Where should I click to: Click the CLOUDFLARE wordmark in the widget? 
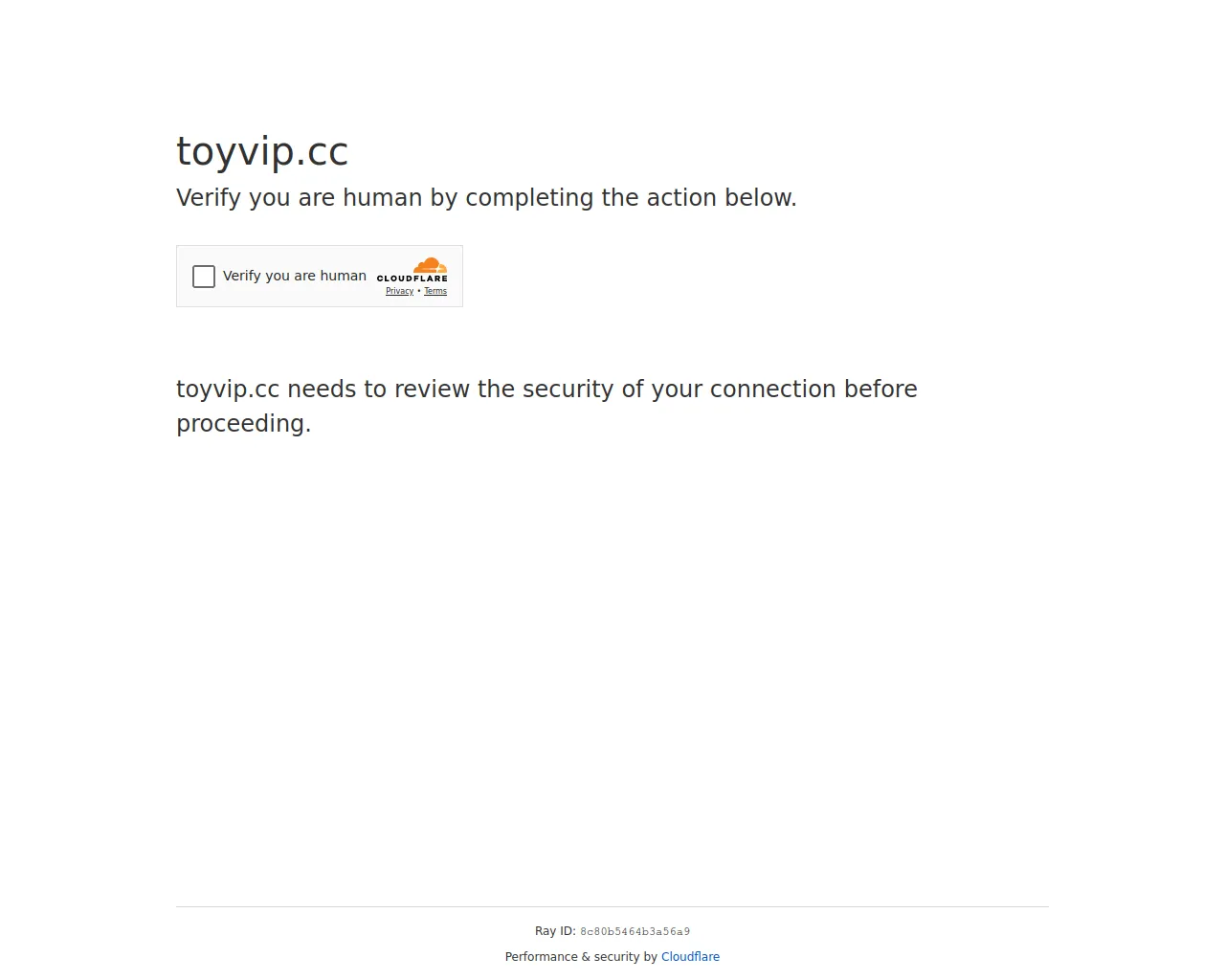point(412,278)
